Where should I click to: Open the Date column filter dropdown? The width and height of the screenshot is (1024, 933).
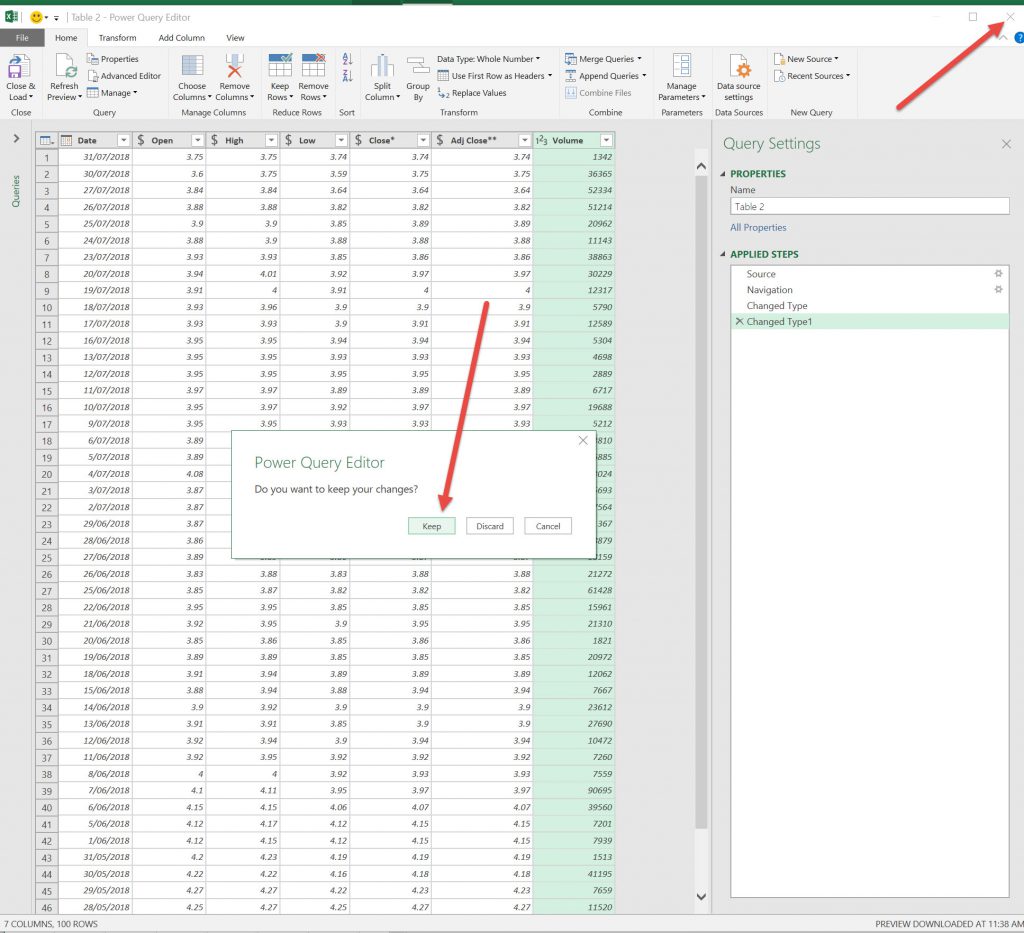click(x=123, y=141)
